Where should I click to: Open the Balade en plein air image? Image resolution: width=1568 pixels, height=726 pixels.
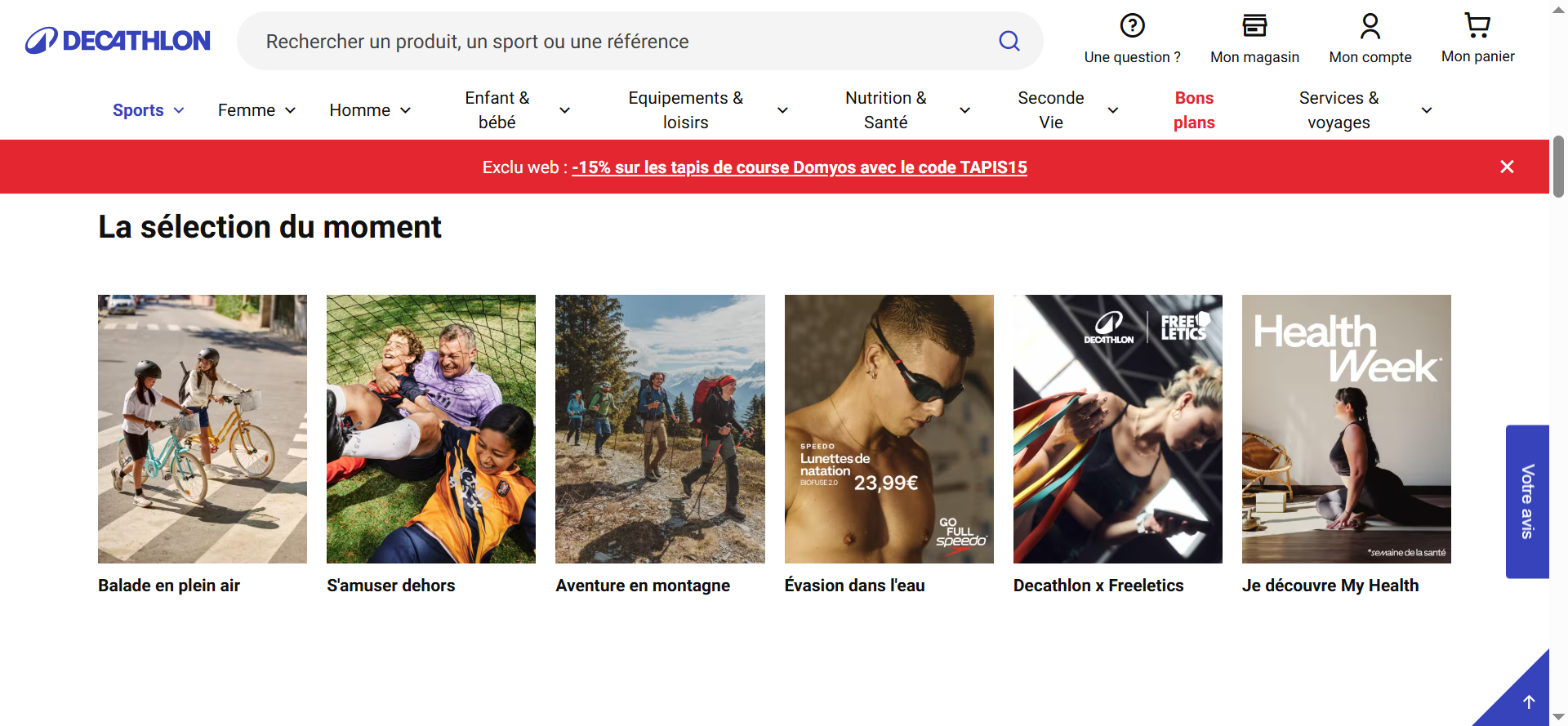pos(203,429)
